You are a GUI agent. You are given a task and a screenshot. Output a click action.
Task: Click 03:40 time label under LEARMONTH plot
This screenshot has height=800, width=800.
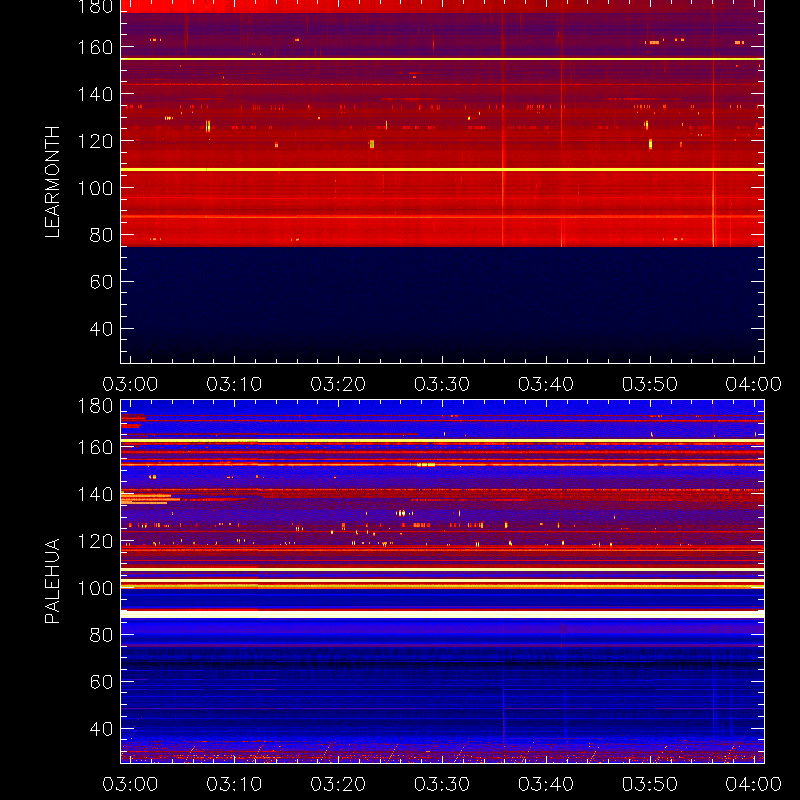(546, 384)
